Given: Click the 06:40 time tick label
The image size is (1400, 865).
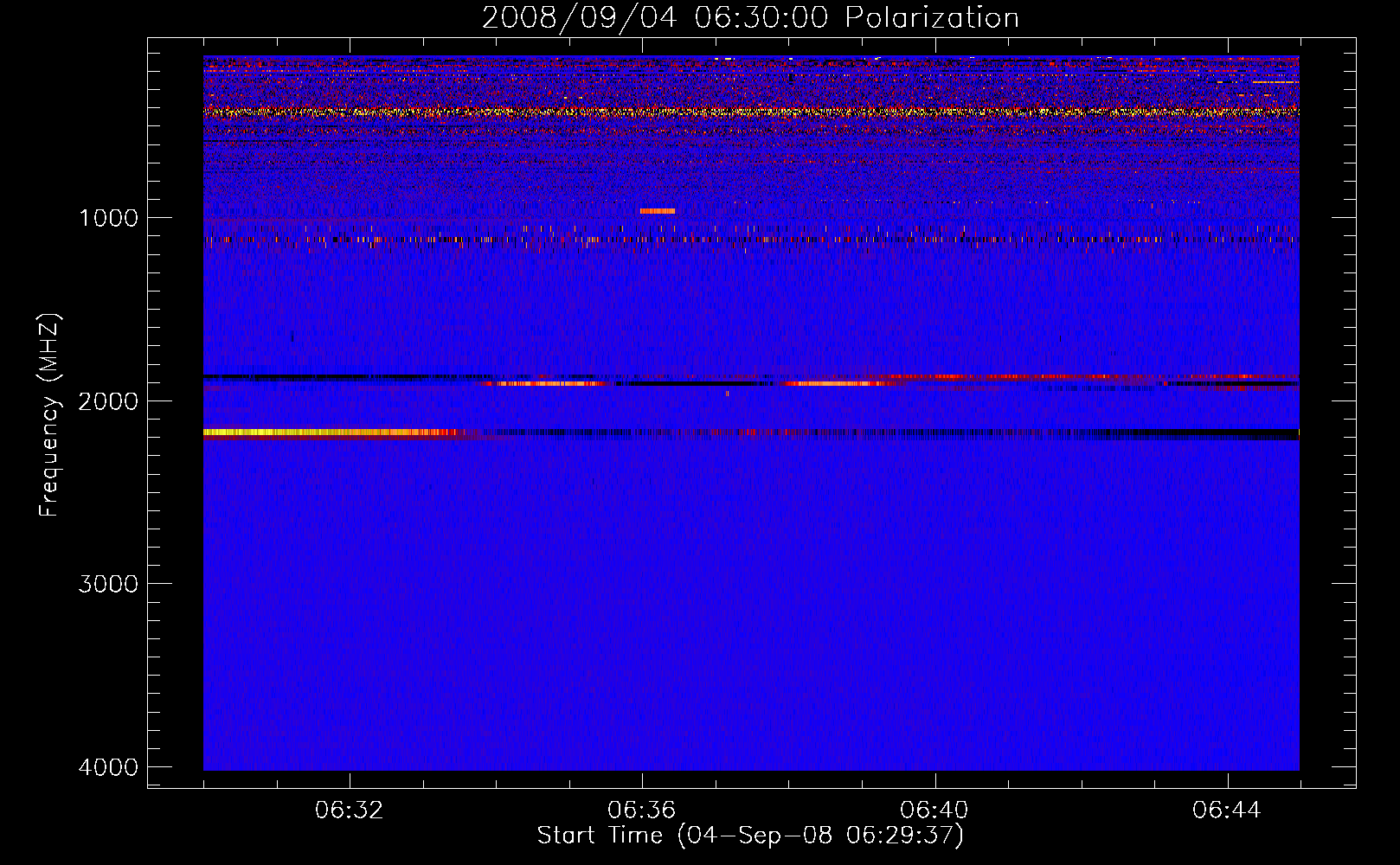Looking at the screenshot, I should (934, 811).
